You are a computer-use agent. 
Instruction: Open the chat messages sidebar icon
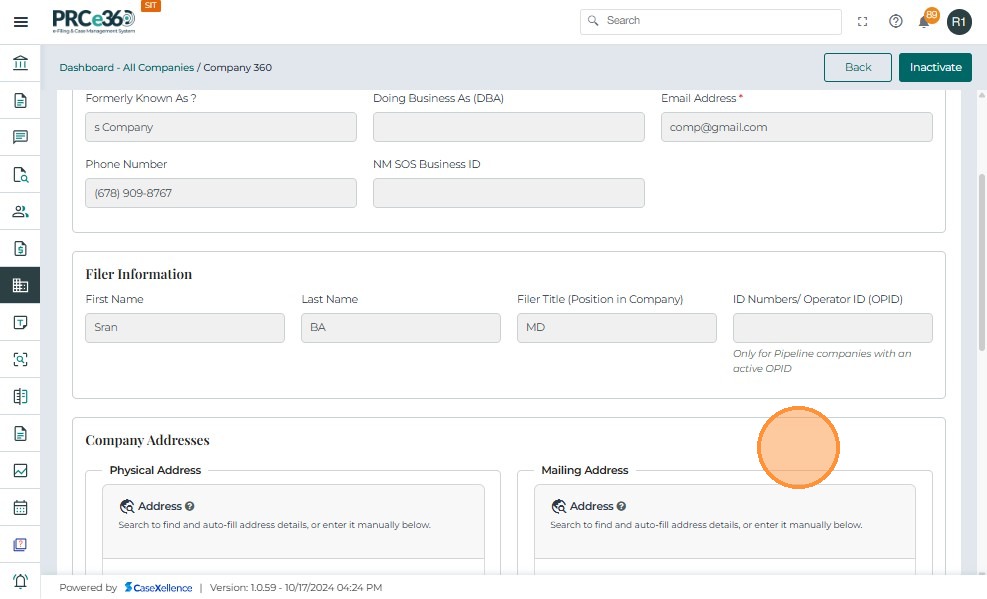(20, 137)
